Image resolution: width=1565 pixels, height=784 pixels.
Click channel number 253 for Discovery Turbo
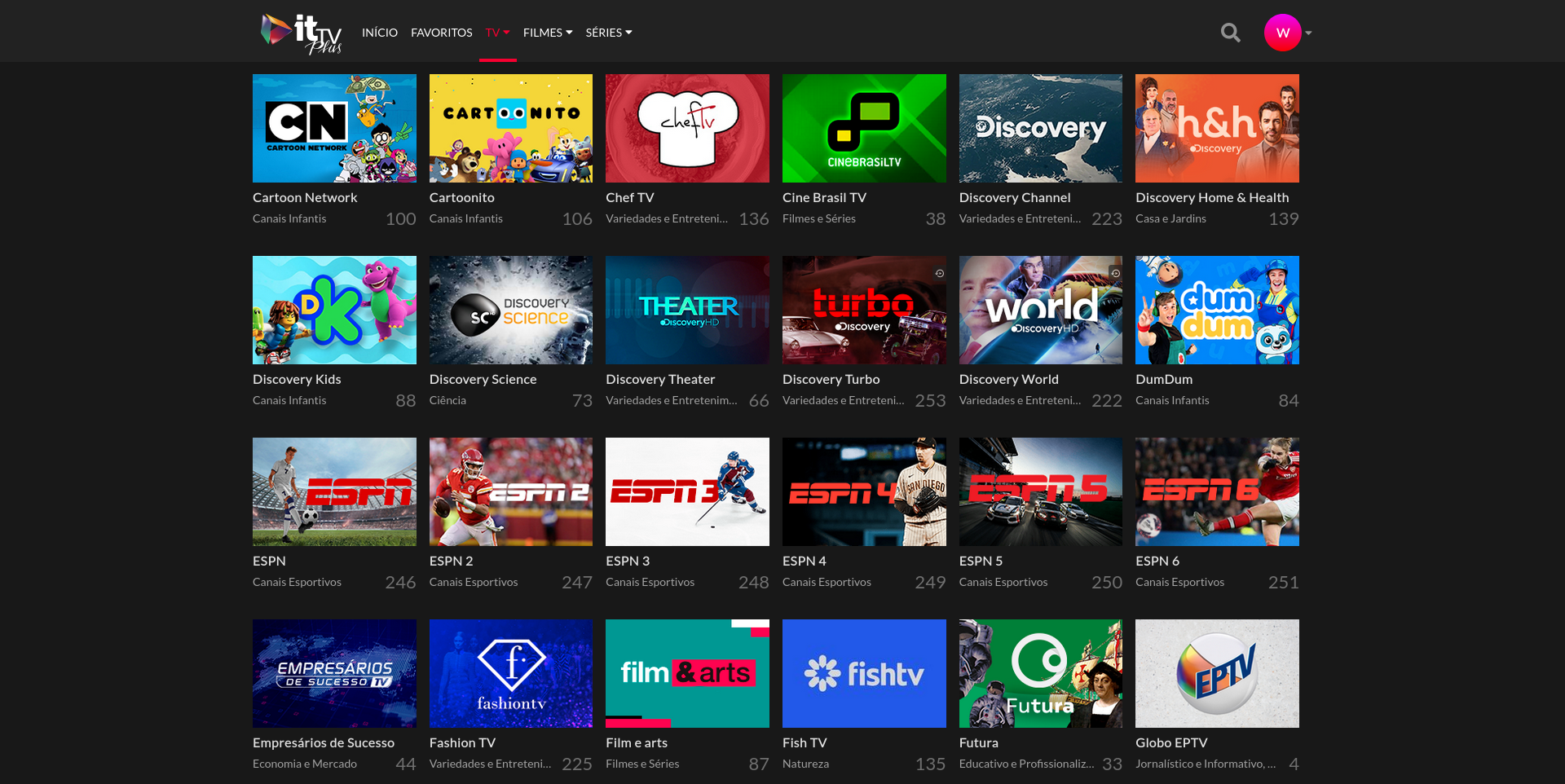click(x=930, y=400)
